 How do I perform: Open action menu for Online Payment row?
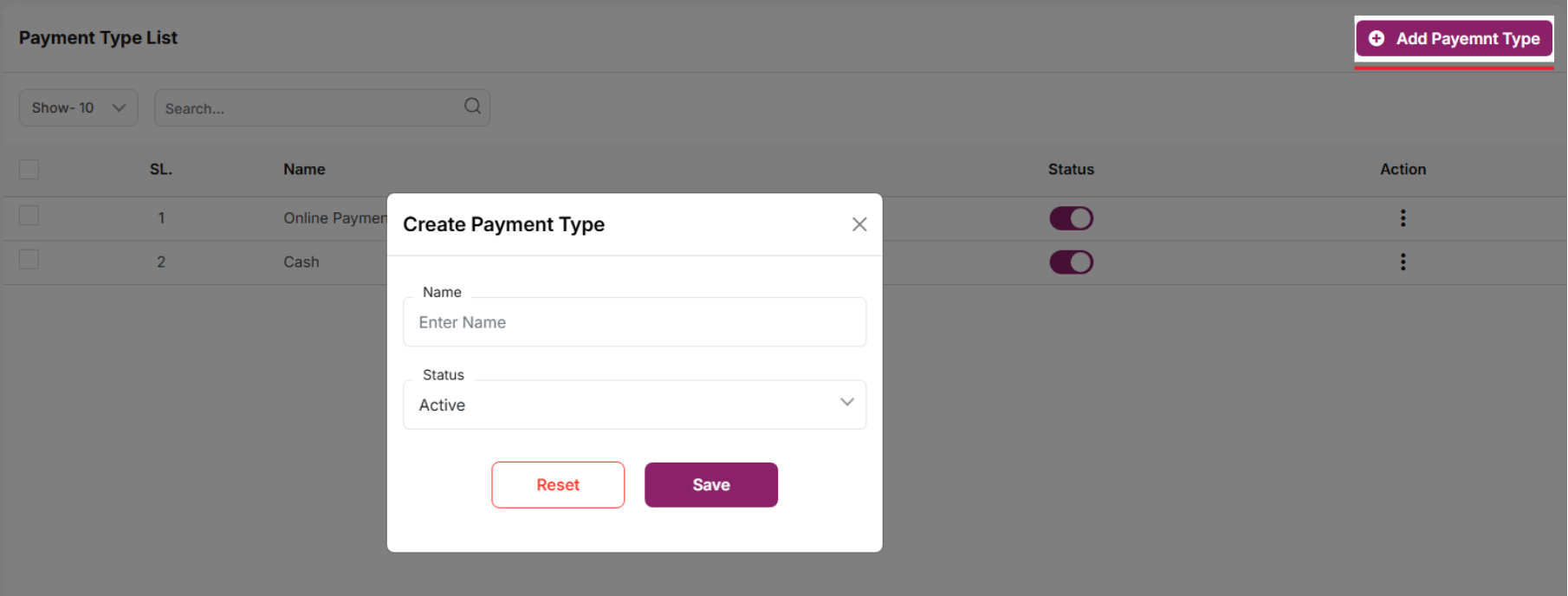click(x=1403, y=218)
